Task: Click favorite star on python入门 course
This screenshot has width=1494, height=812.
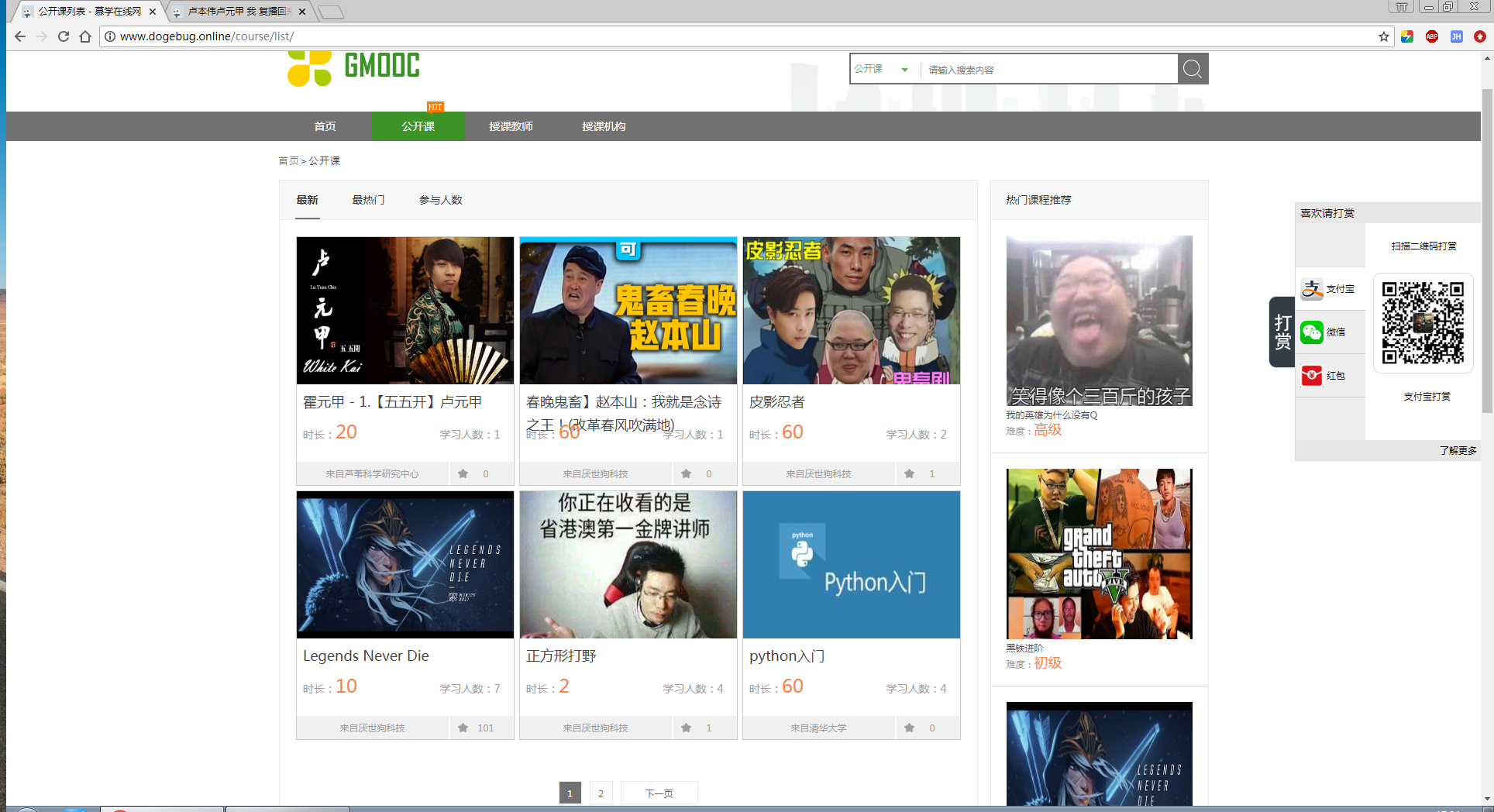Action: [909, 728]
